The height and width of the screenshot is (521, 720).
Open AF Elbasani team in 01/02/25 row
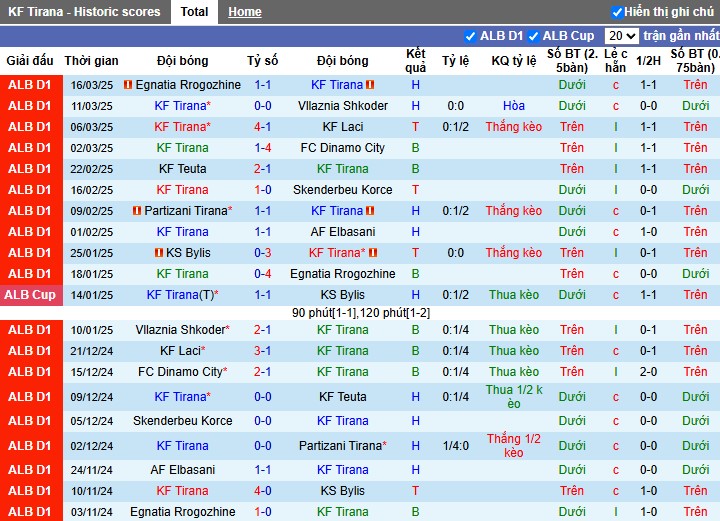pos(343,232)
